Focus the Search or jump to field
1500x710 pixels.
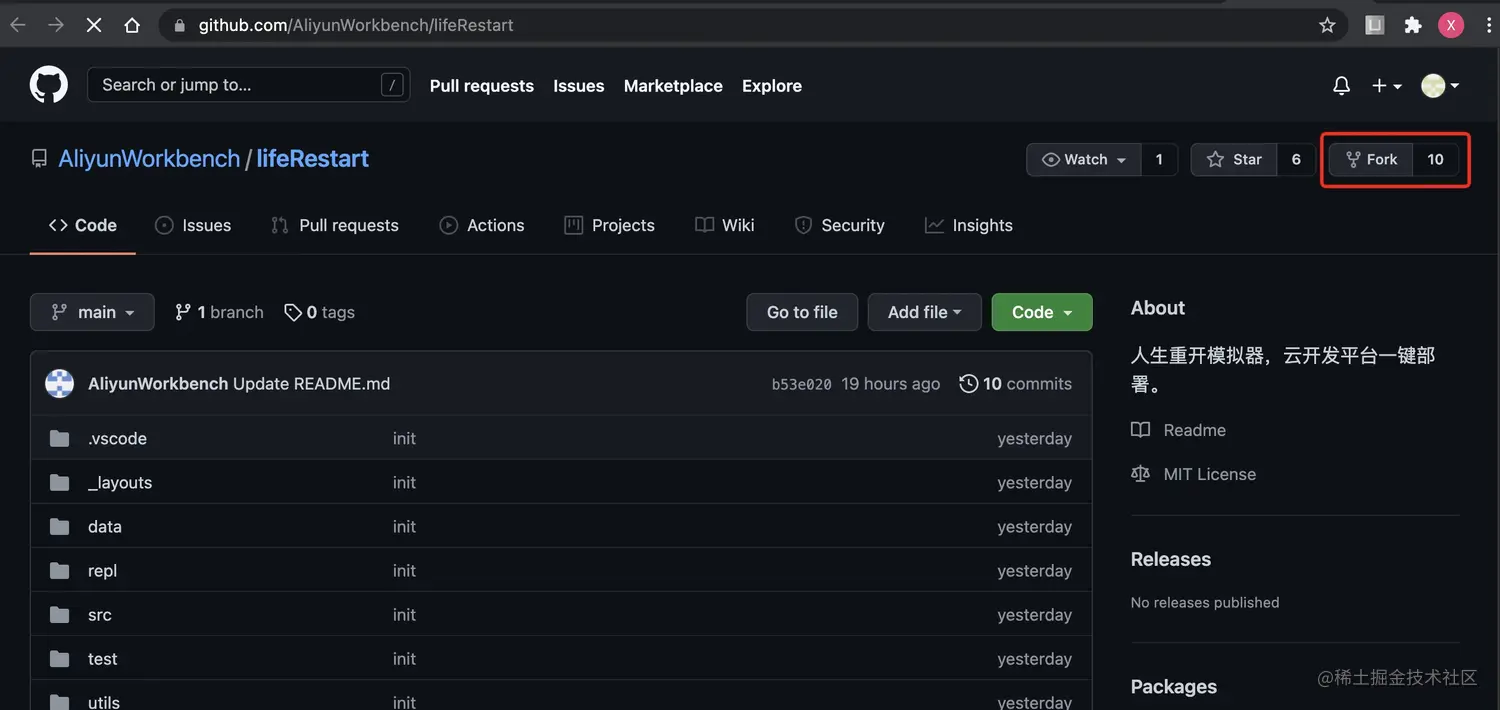[x=248, y=85]
